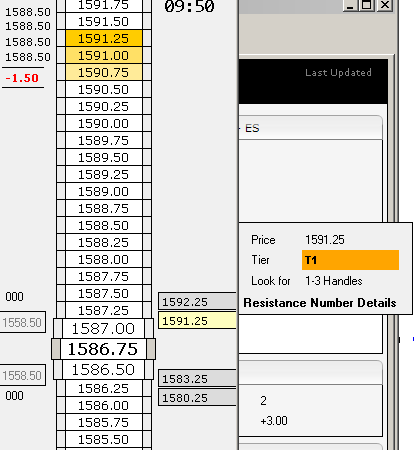Screen dimensions: 414x450
Task: Click the lower 1558.50 input box
Action: (22, 375)
